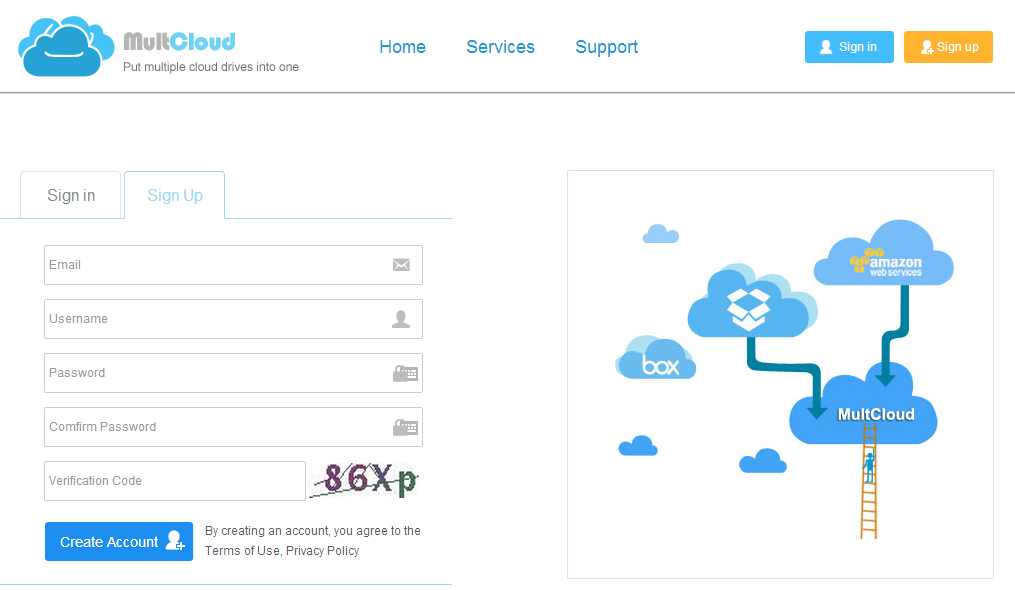Click the keyboard icon in Password field
The width and height of the screenshot is (1015, 590).
click(405, 373)
